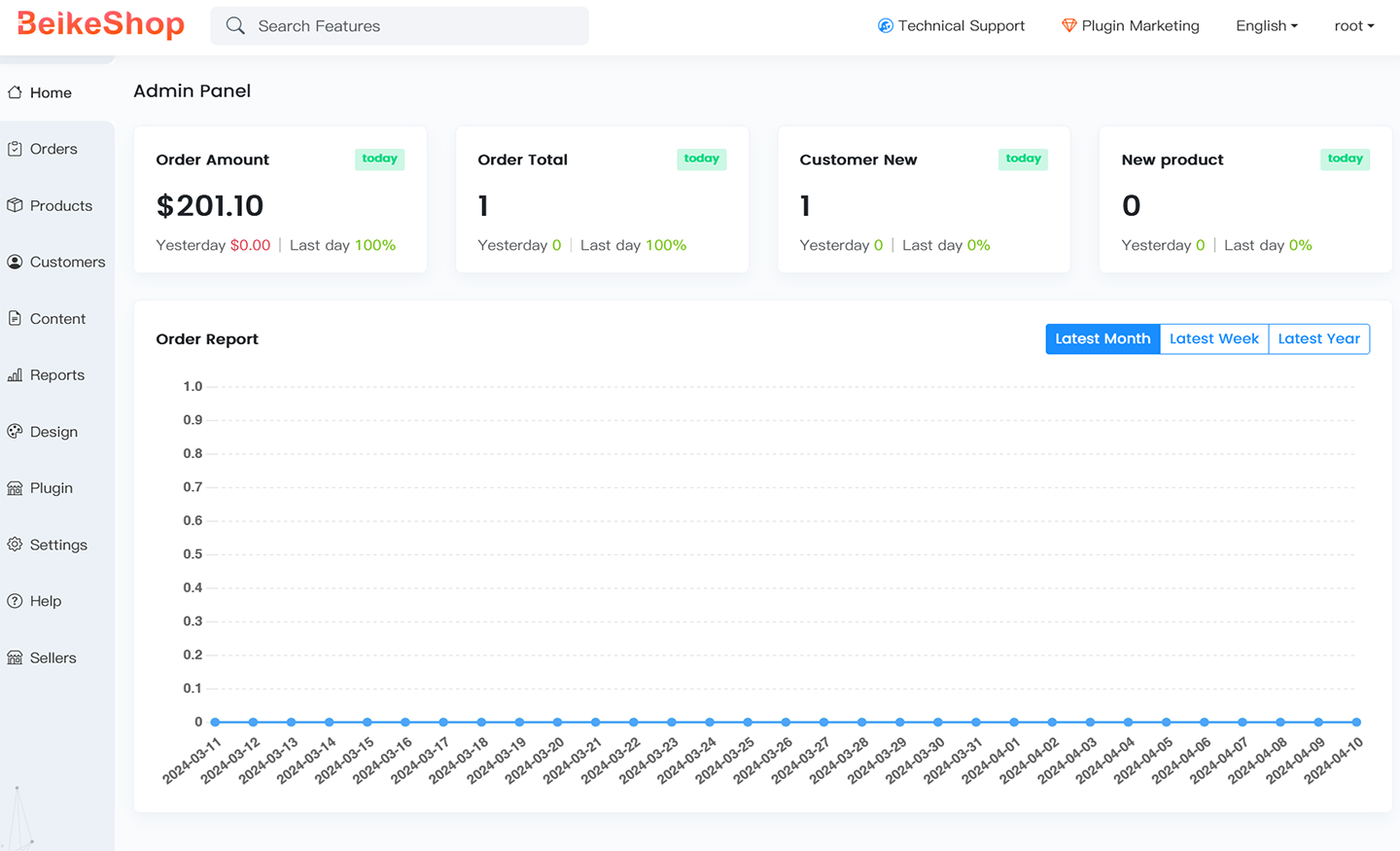Open the Content menu label
The height and width of the screenshot is (851, 1400).
[x=57, y=318]
